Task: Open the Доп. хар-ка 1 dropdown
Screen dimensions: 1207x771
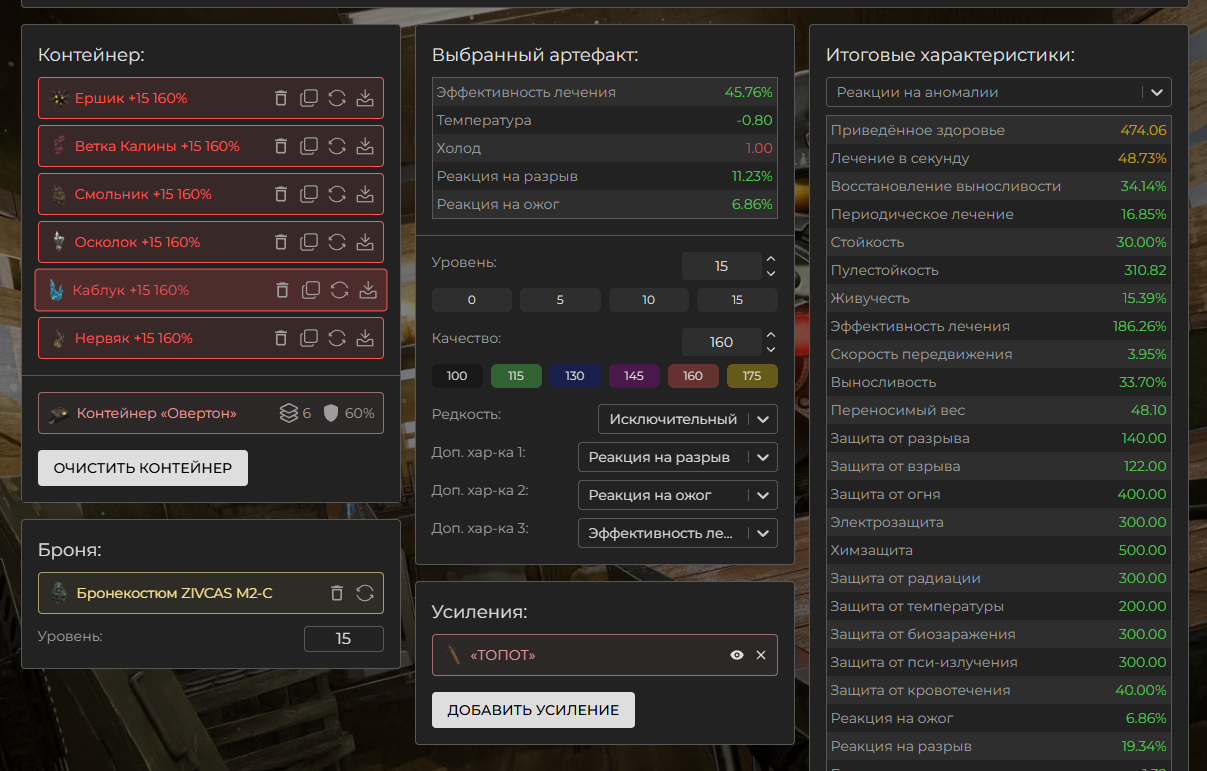Action: (677, 457)
